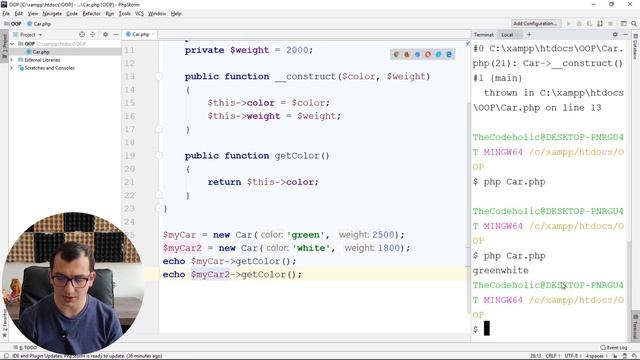Click cursor position indicator in status bar
Screen dimensions: 640x360
(x=535, y=356)
